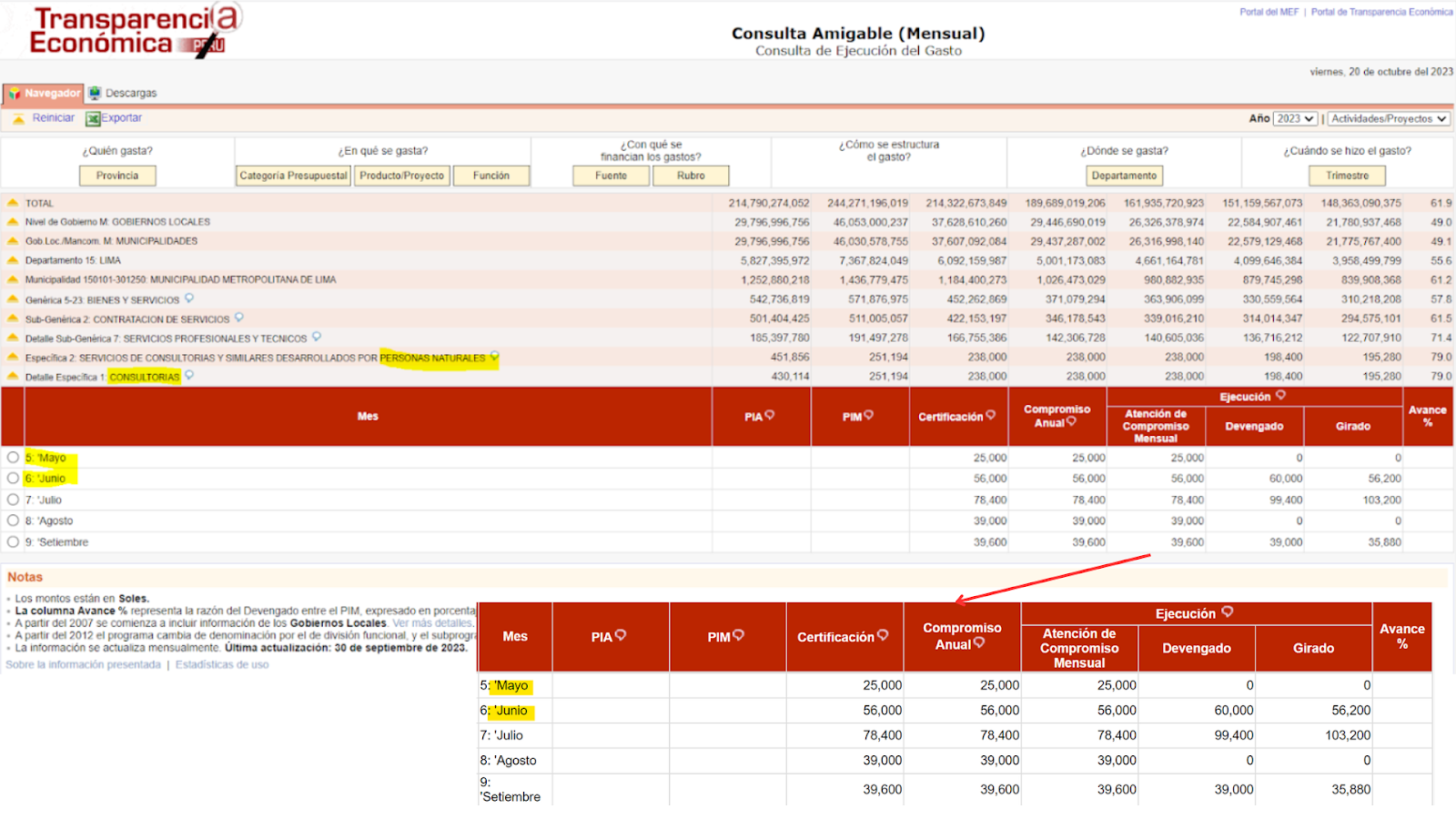Click the Compromiso Anual header info balloon
This screenshot has width=1456, height=819.
(1071, 421)
